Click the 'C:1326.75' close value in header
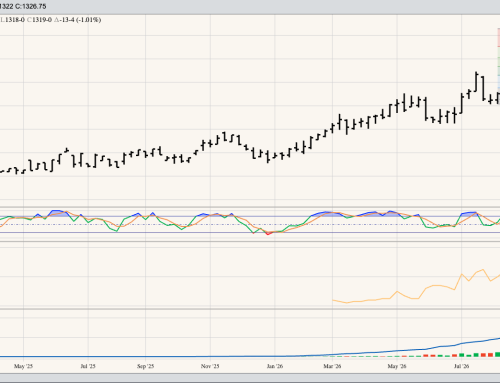Screen dimensions: 500x383 point(31,6)
